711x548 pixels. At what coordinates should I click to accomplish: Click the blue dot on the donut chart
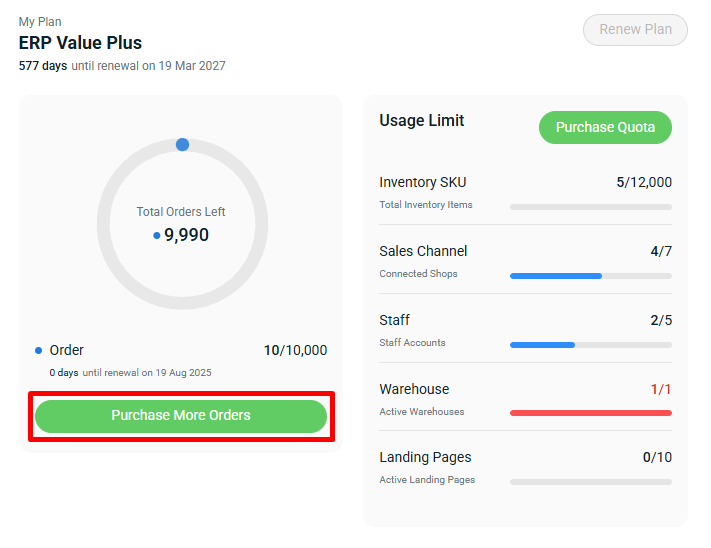tap(182, 145)
